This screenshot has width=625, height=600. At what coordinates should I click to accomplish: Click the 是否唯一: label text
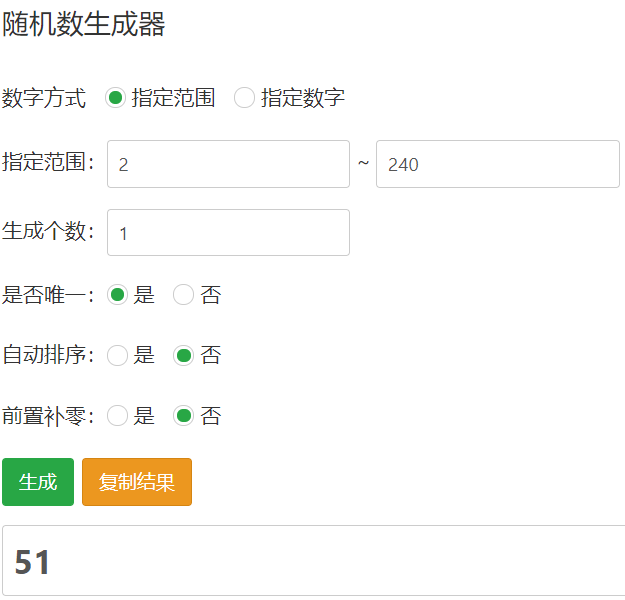pyautogui.click(x=48, y=295)
